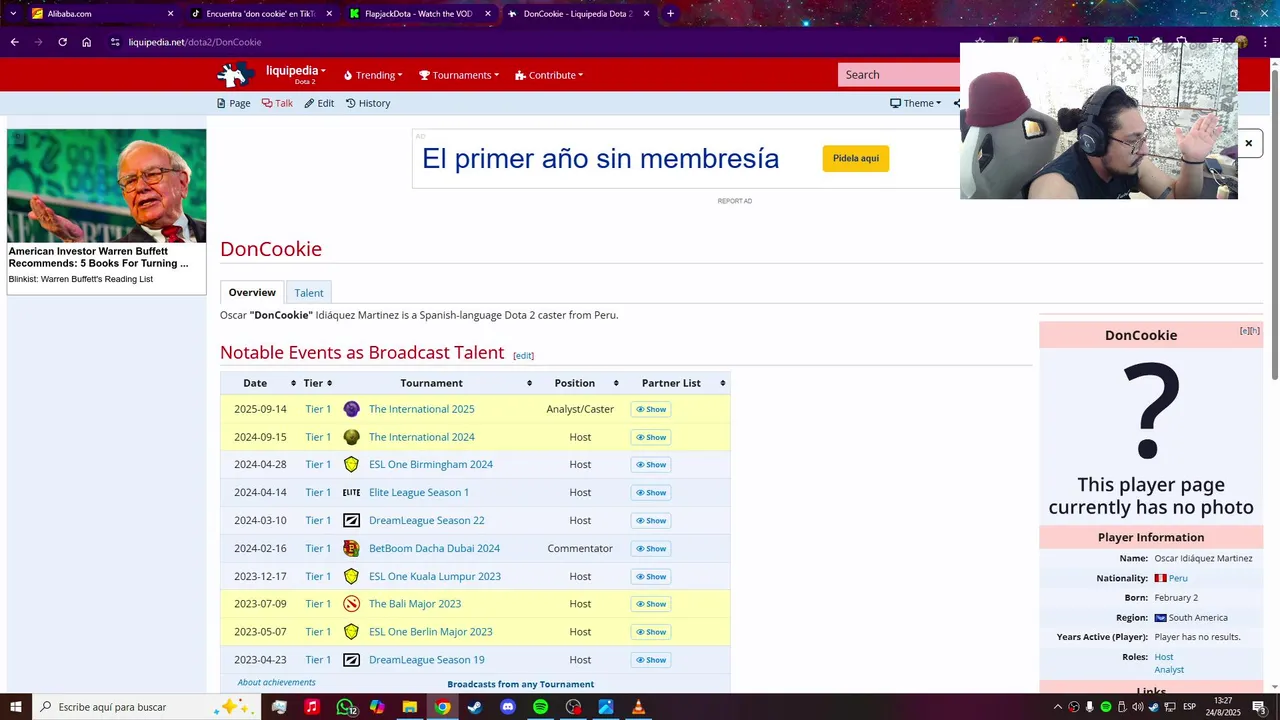Show partner list for BetBoom Dacha Dubai 2024
Image resolution: width=1280 pixels, height=720 pixels.
[651, 549]
